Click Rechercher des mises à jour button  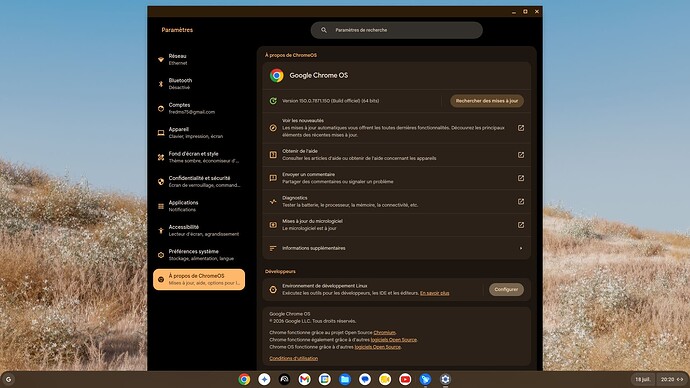click(x=487, y=101)
